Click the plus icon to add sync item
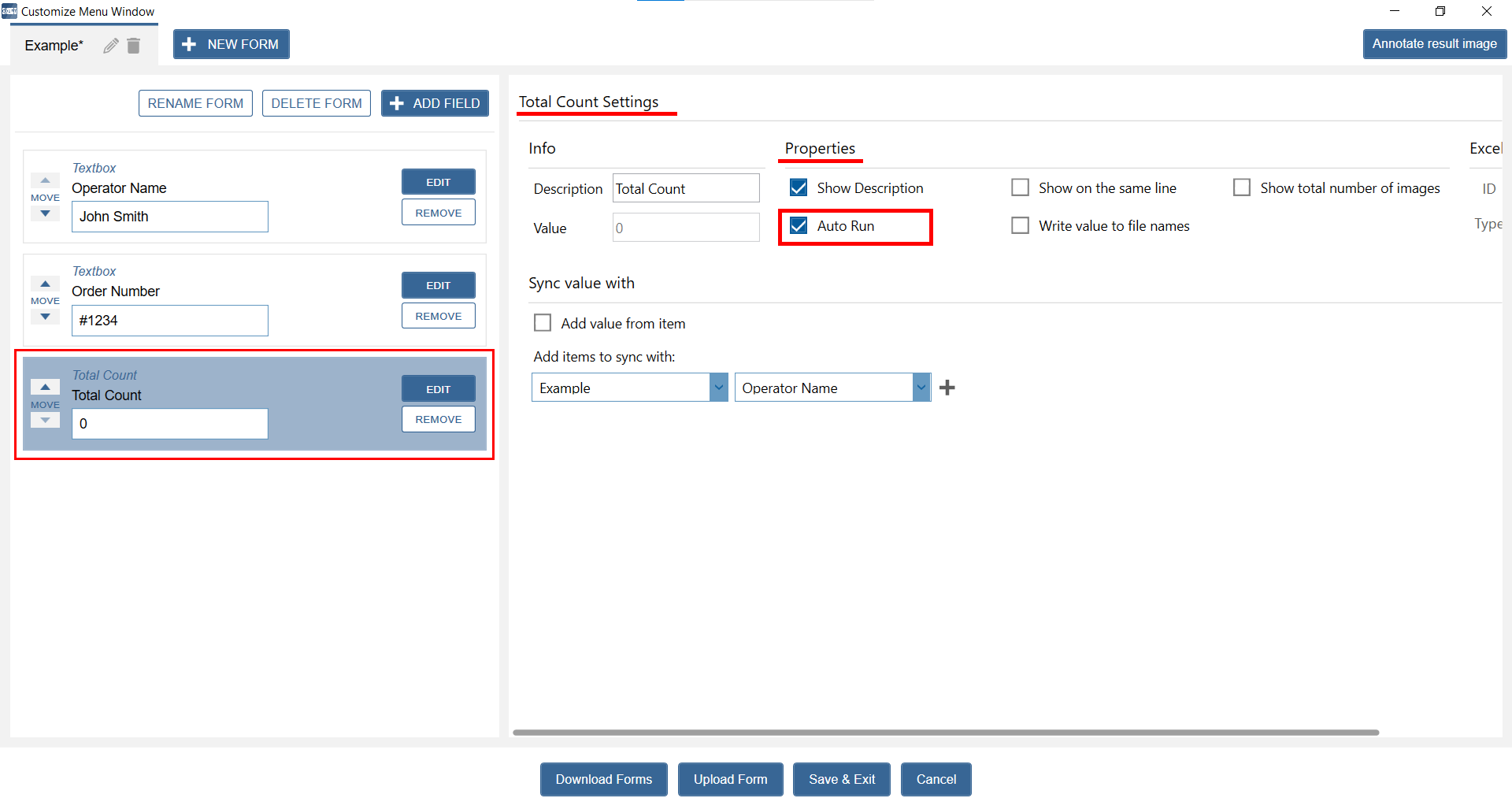This screenshot has width=1512, height=809. pyautogui.click(x=947, y=388)
